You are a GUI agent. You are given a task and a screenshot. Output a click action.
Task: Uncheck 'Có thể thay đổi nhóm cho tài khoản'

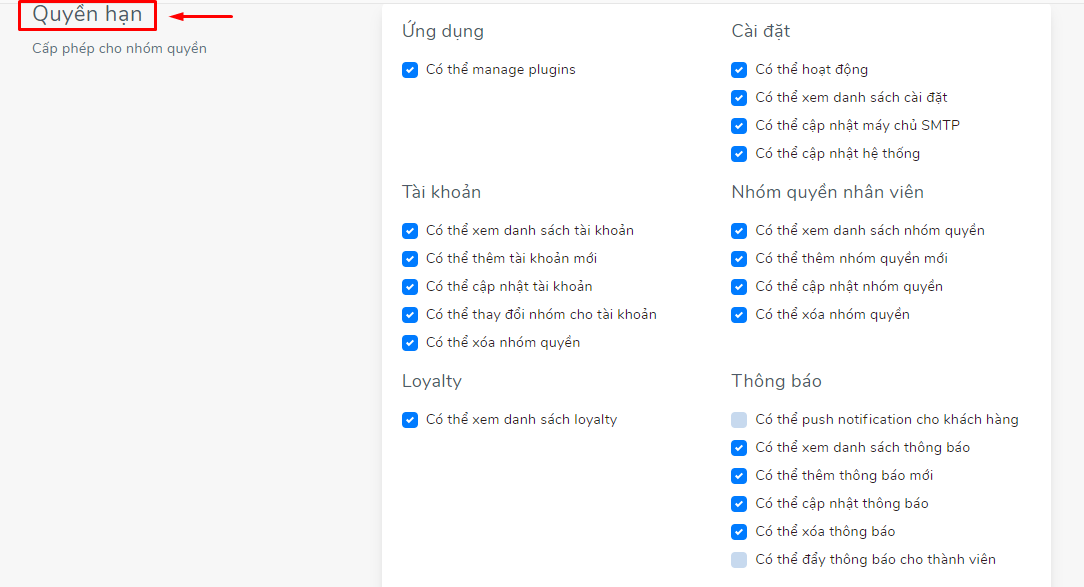(410, 315)
